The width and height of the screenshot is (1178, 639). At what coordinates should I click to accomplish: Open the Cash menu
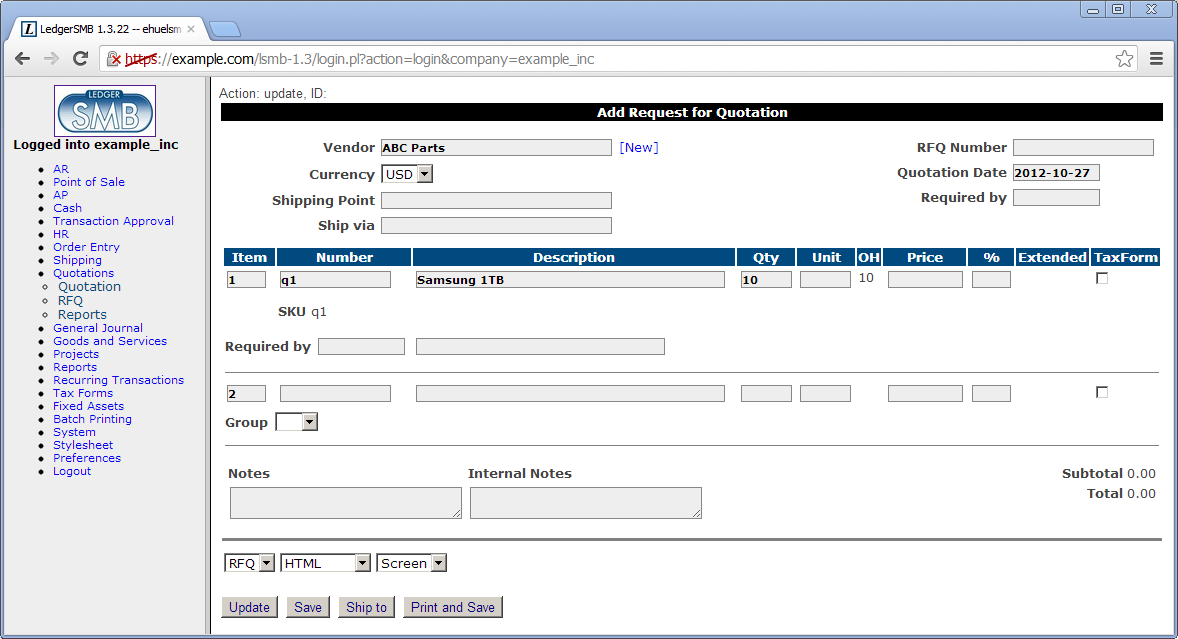[x=67, y=208]
